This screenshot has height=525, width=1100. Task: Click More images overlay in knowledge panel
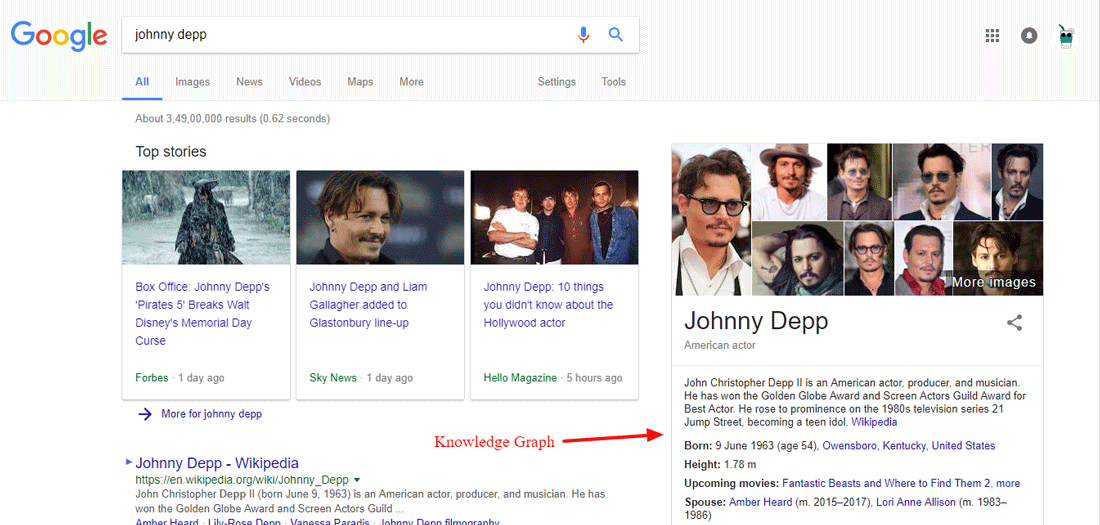(993, 282)
